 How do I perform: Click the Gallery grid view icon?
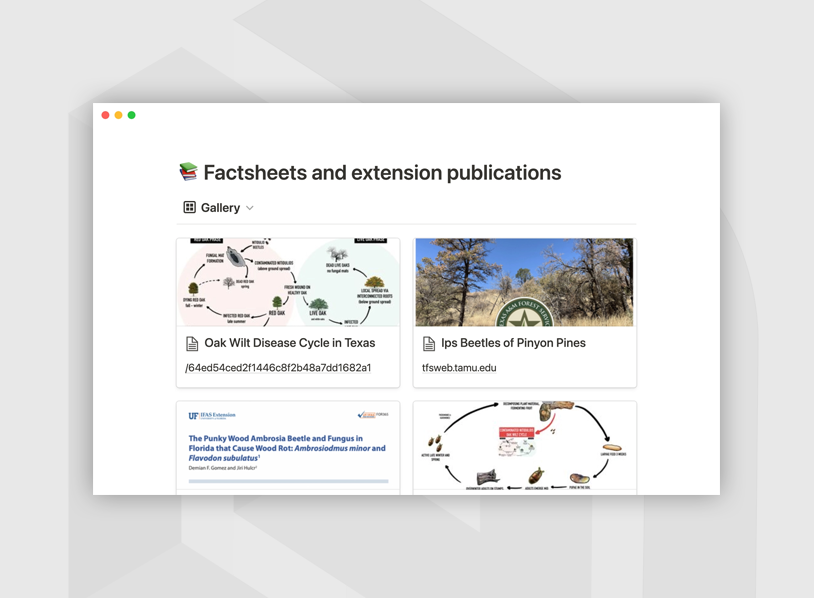coord(189,207)
